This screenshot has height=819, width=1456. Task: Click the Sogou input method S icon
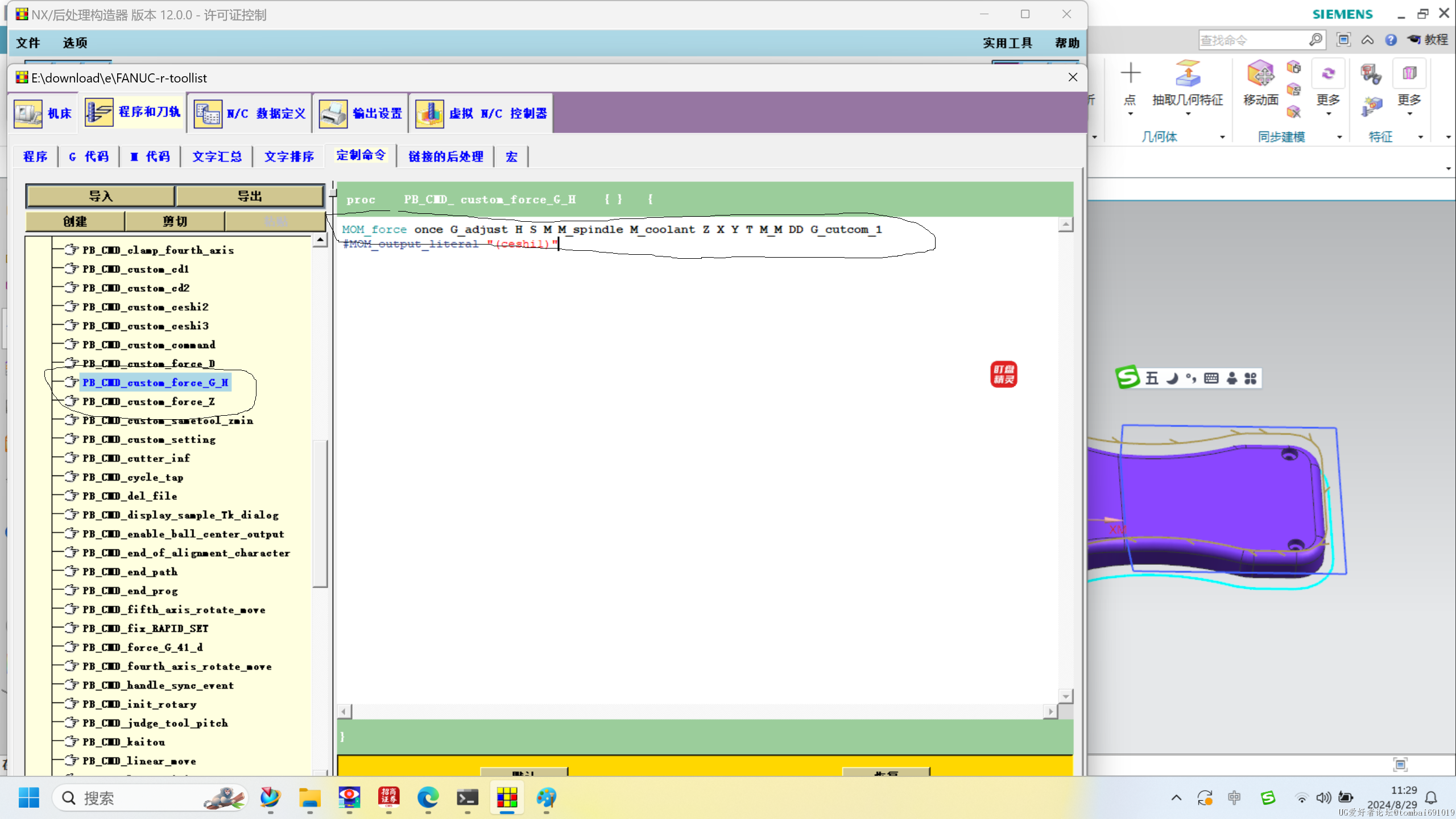(1127, 377)
